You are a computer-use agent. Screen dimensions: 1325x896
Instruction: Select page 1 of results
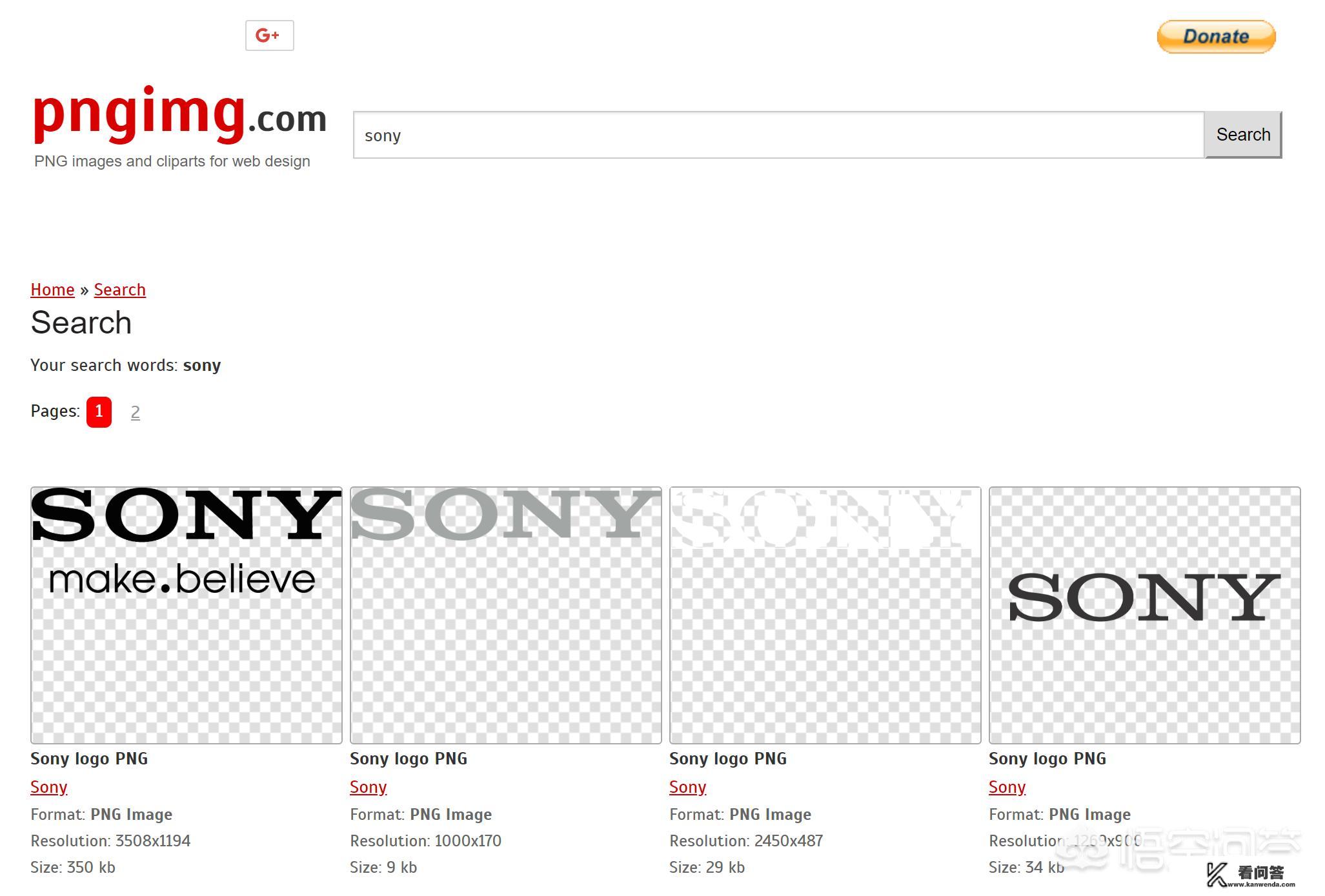[x=99, y=411]
